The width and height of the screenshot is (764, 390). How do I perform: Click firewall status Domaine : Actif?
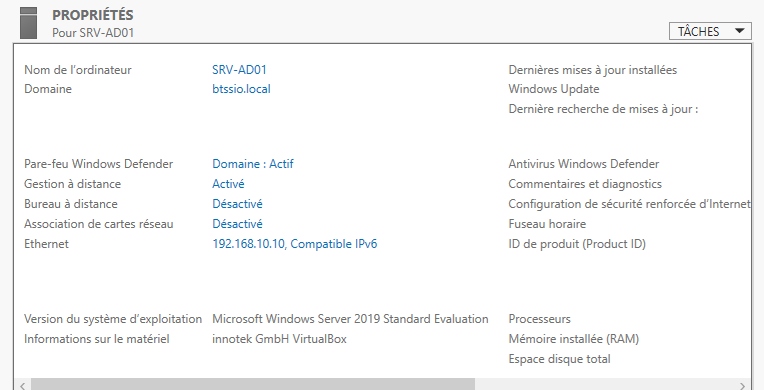click(x=252, y=164)
